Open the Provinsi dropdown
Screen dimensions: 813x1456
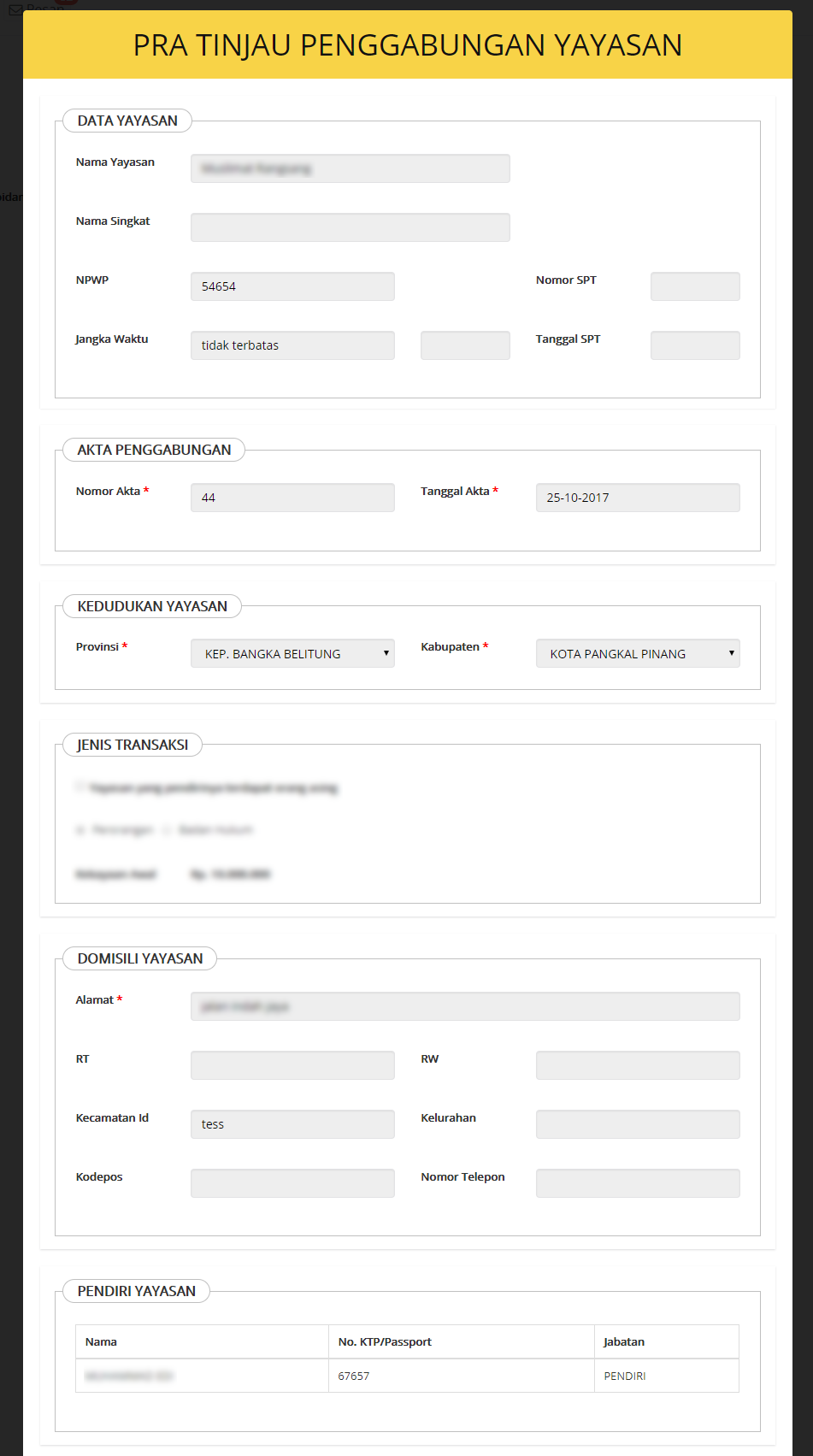click(292, 653)
